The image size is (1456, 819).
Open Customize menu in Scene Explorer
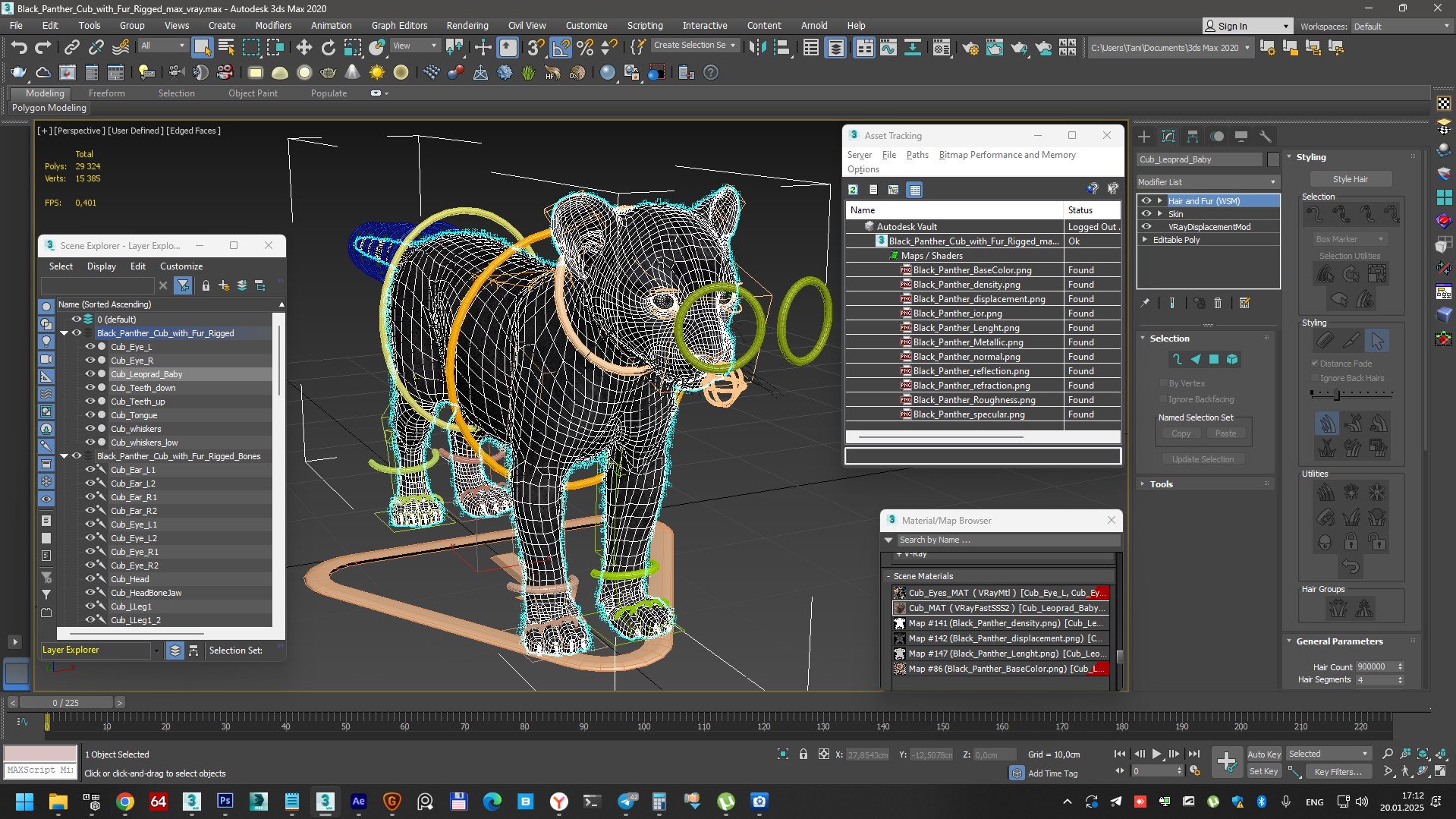click(181, 266)
